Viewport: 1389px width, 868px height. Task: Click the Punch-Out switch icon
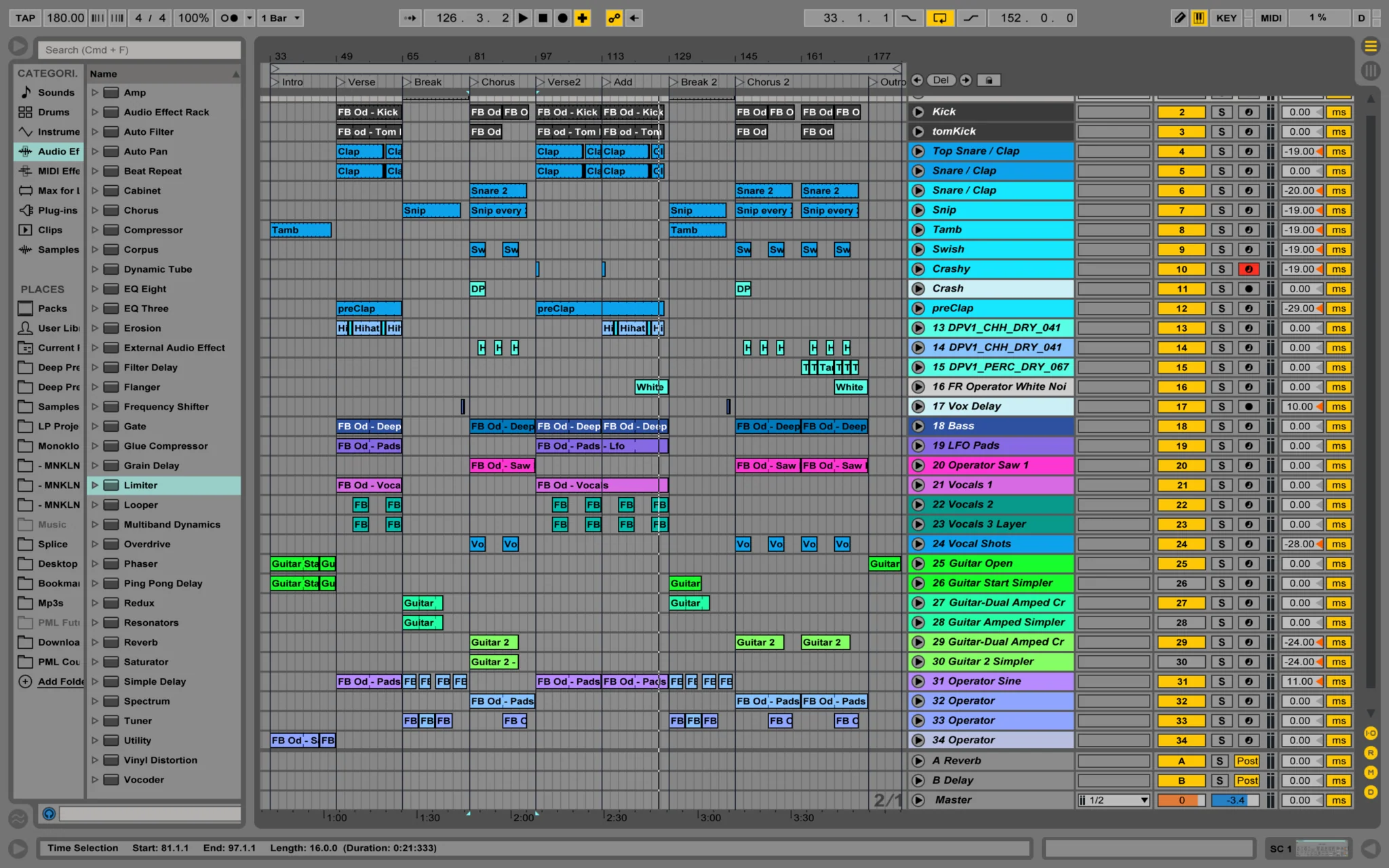tap(971, 18)
